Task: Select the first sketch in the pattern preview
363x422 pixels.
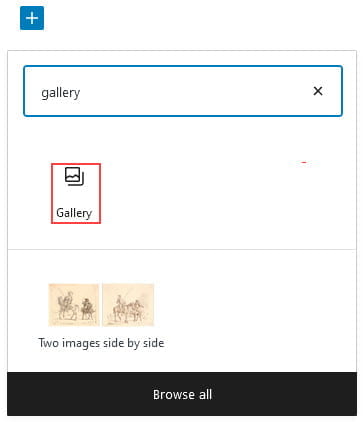Action: pos(74,305)
